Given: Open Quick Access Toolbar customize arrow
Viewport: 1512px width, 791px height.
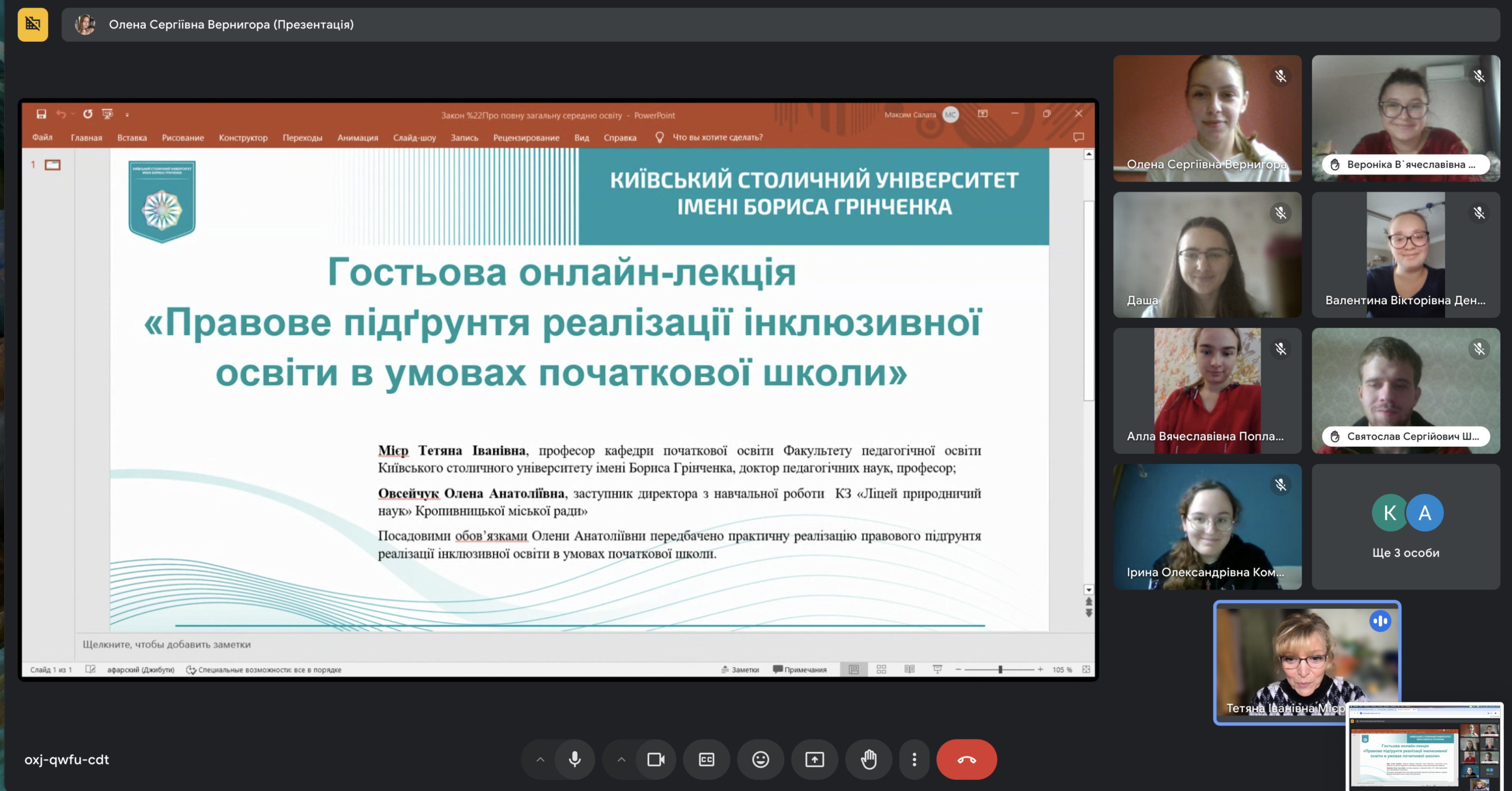Looking at the screenshot, I should pyautogui.click(x=127, y=115).
